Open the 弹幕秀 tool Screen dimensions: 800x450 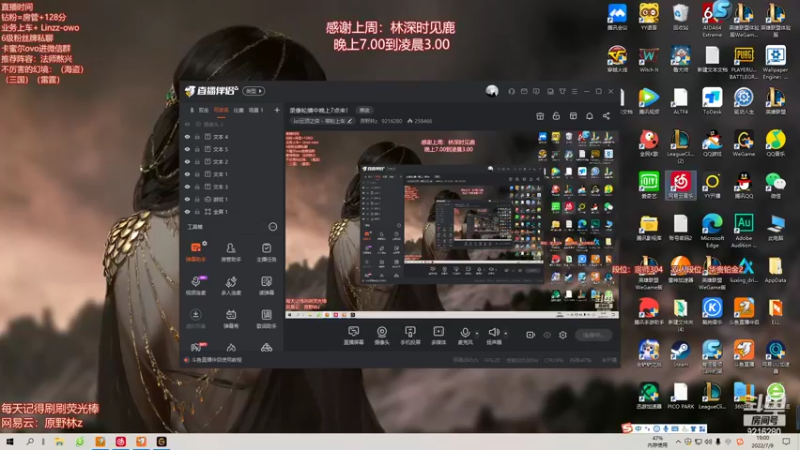(x=231, y=318)
